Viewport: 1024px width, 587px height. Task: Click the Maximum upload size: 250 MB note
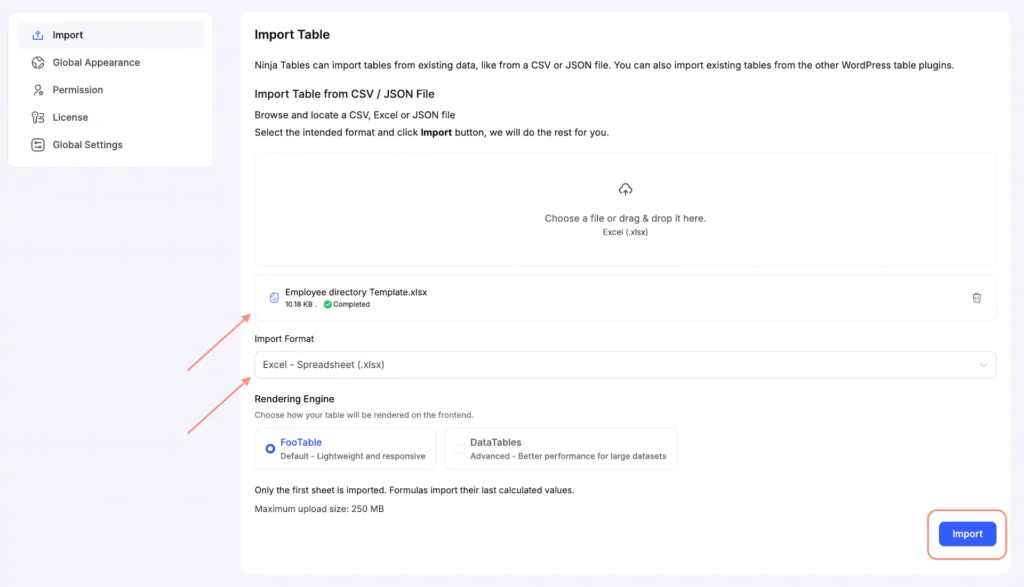point(319,509)
